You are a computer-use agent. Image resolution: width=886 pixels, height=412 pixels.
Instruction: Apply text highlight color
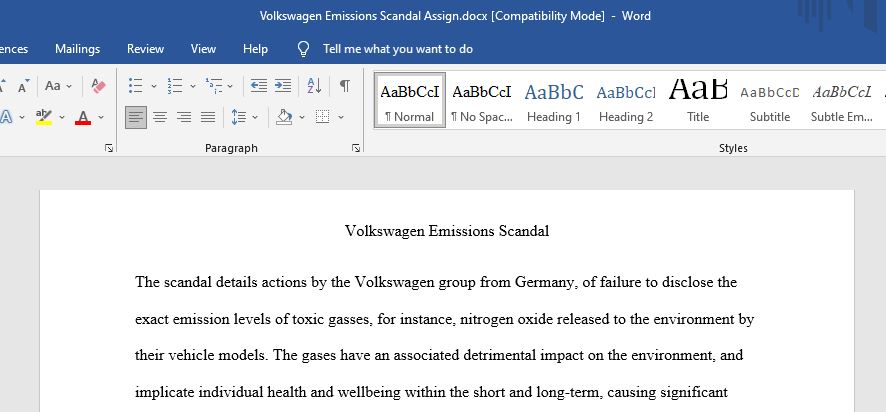44,117
